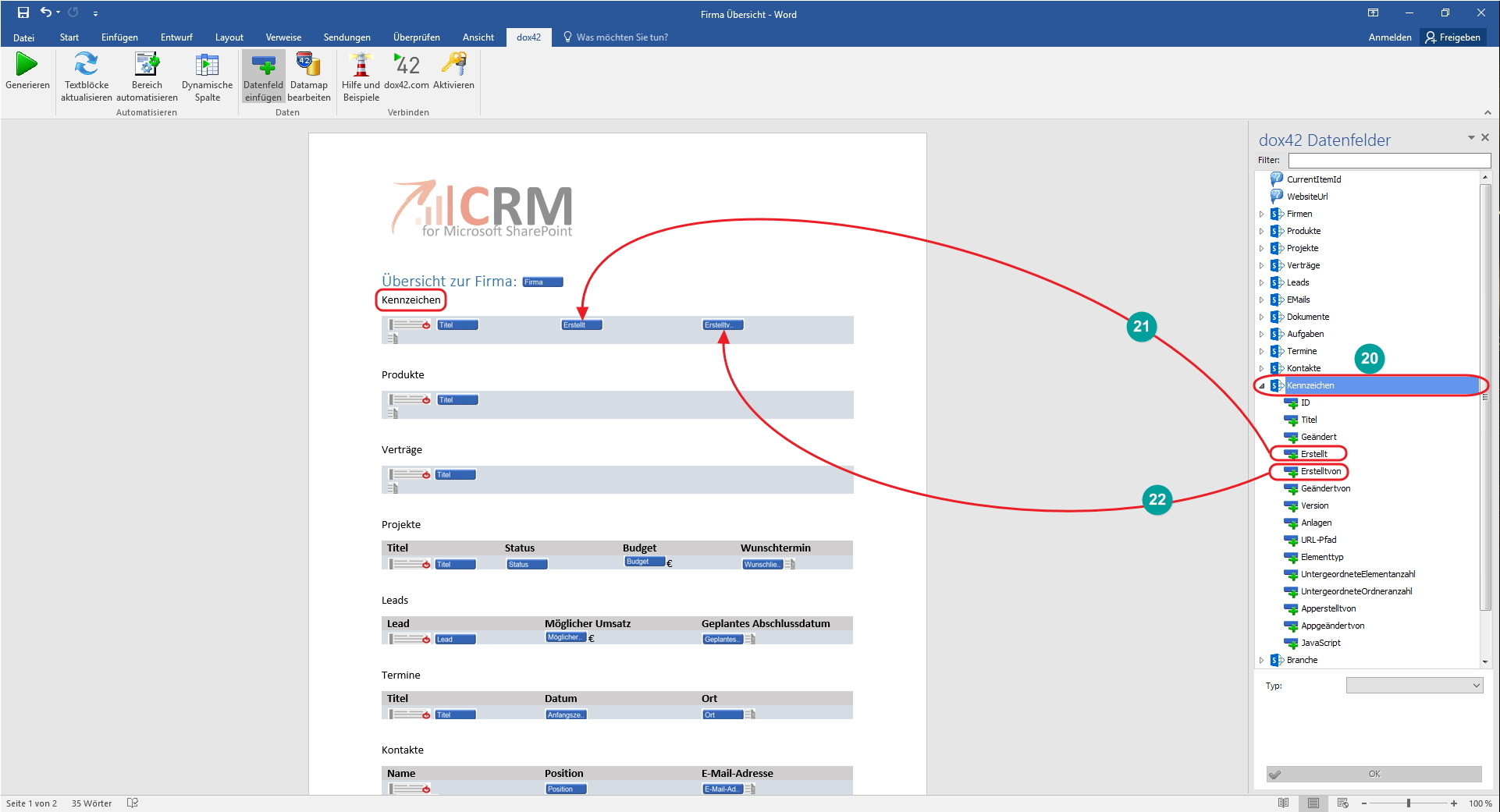Select CurrentItemId data field
The height and width of the screenshot is (812, 1500).
pos(1313,179)
